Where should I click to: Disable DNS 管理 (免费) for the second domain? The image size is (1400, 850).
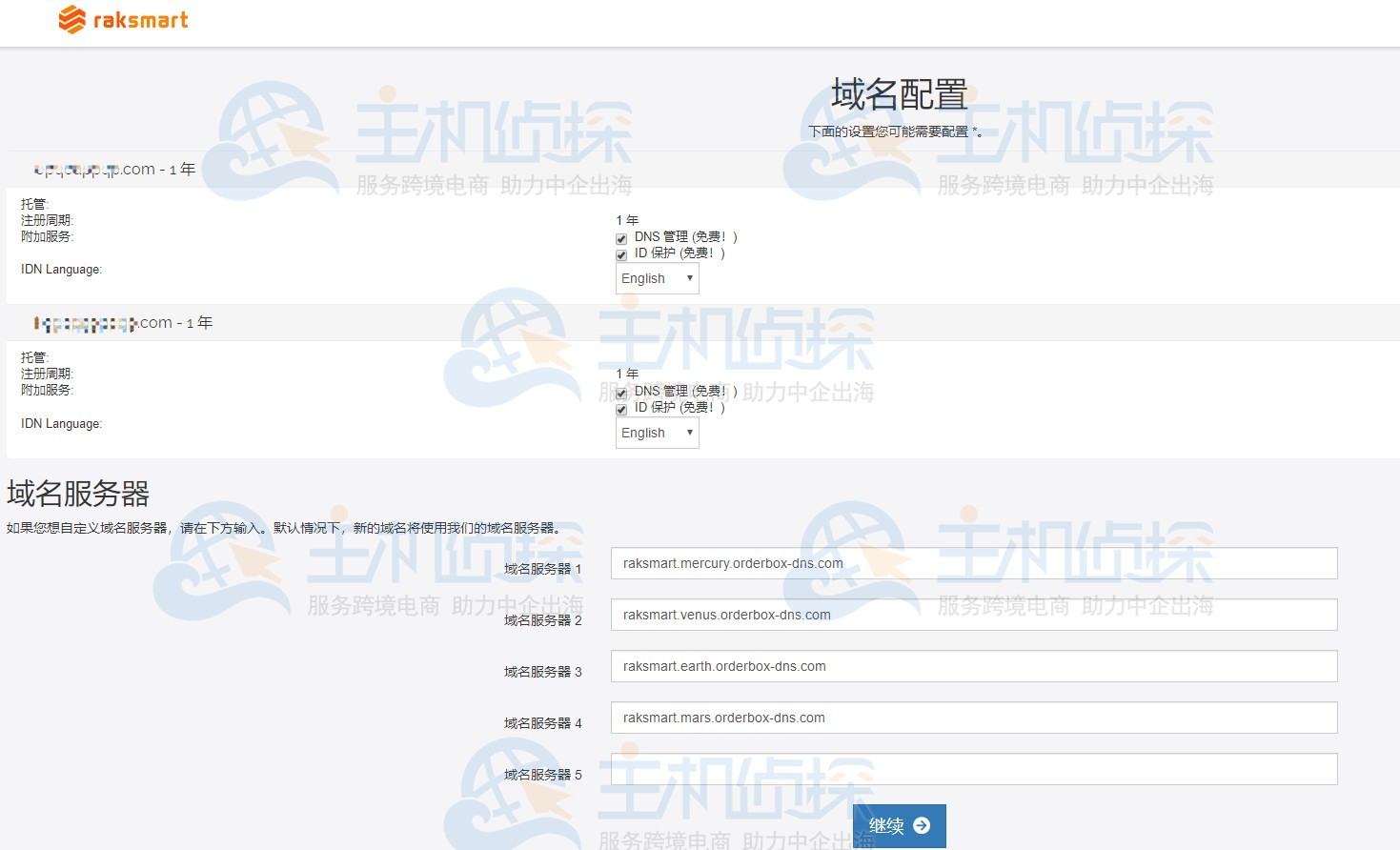[x=620, y=393]
